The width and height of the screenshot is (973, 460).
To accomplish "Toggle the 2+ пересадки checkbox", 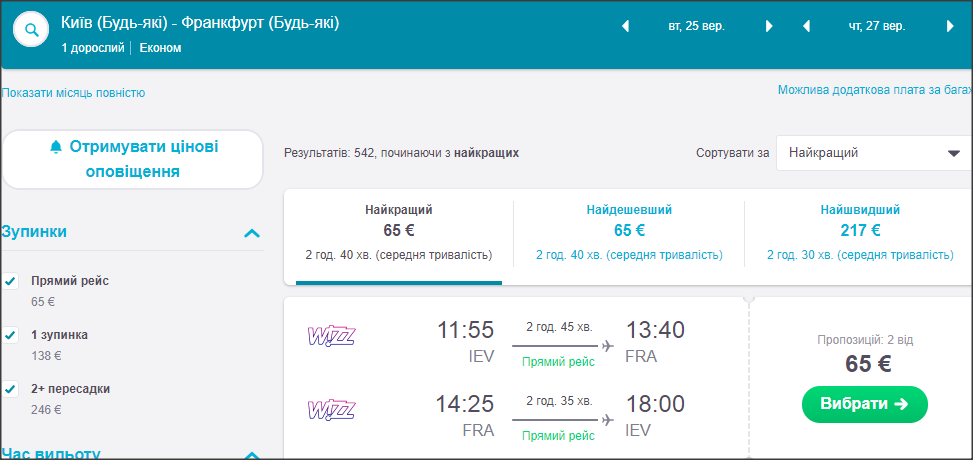I will [11, 389].
